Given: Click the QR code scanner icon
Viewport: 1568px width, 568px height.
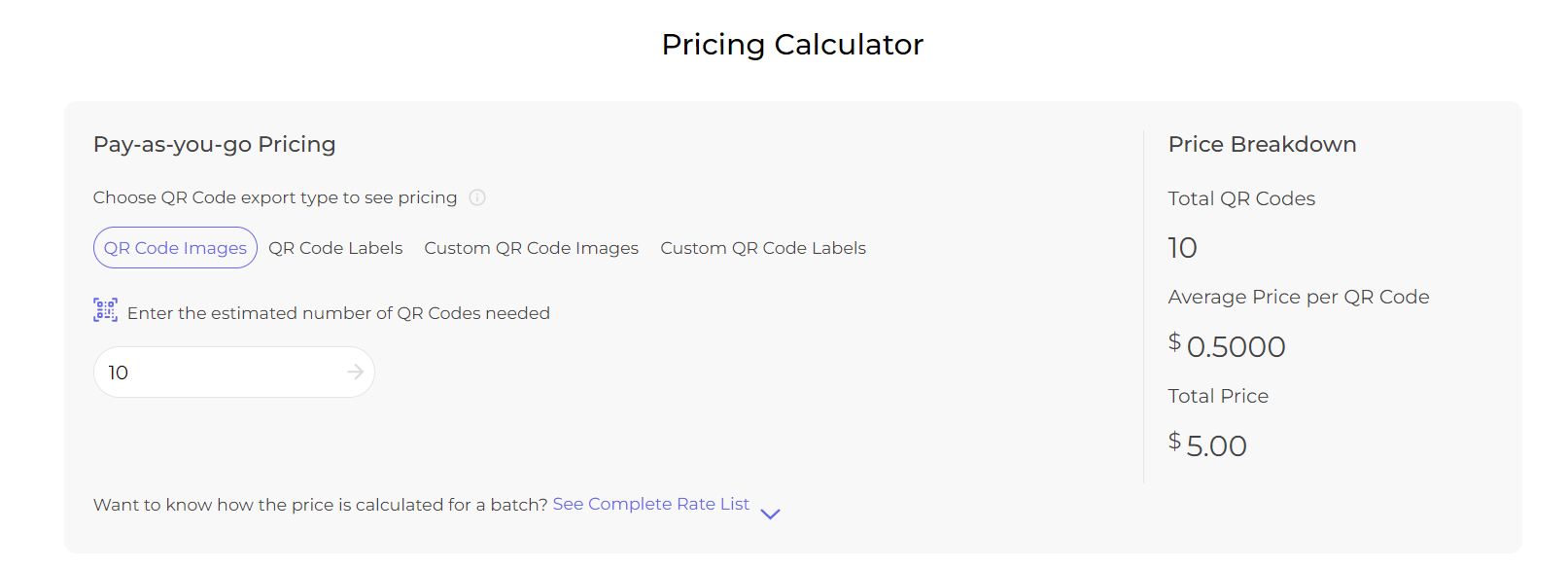Looking at the screenshot, I should tap(105, 310).
